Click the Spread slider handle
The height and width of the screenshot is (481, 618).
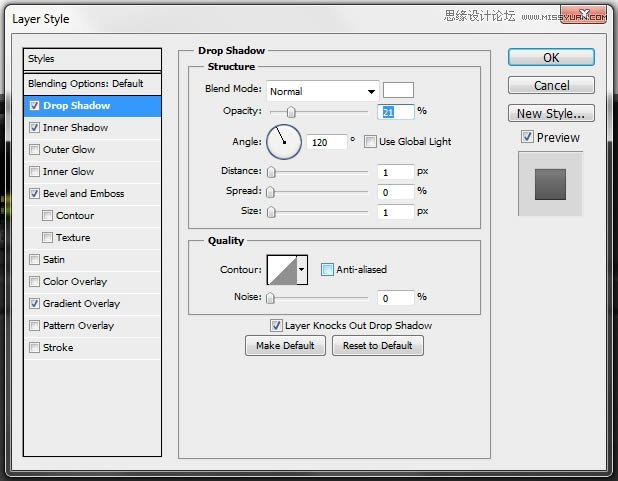pyautogui.click(x=270, y=192)
